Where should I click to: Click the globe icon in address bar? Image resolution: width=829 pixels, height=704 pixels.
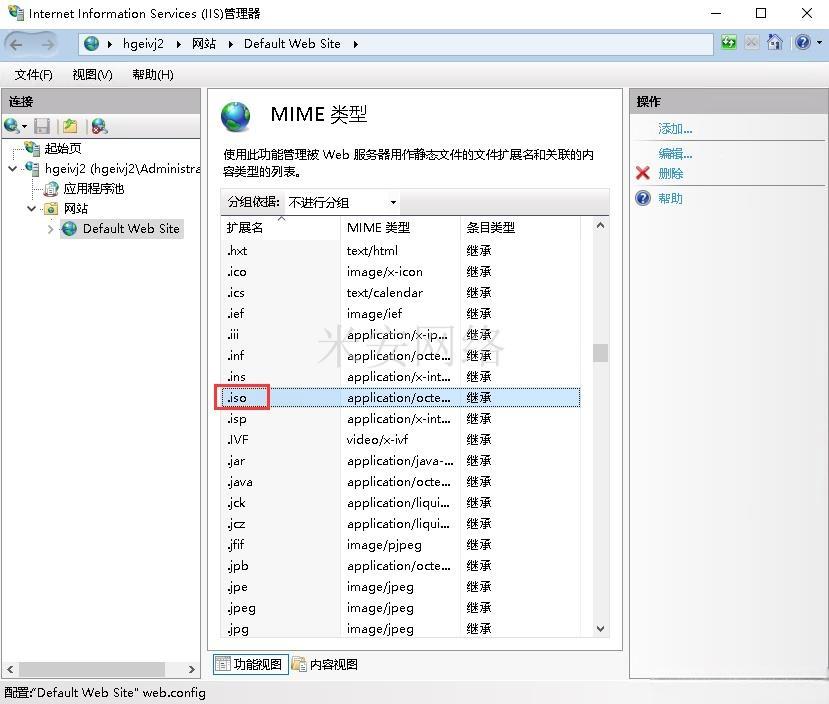(x=91, y=43)
